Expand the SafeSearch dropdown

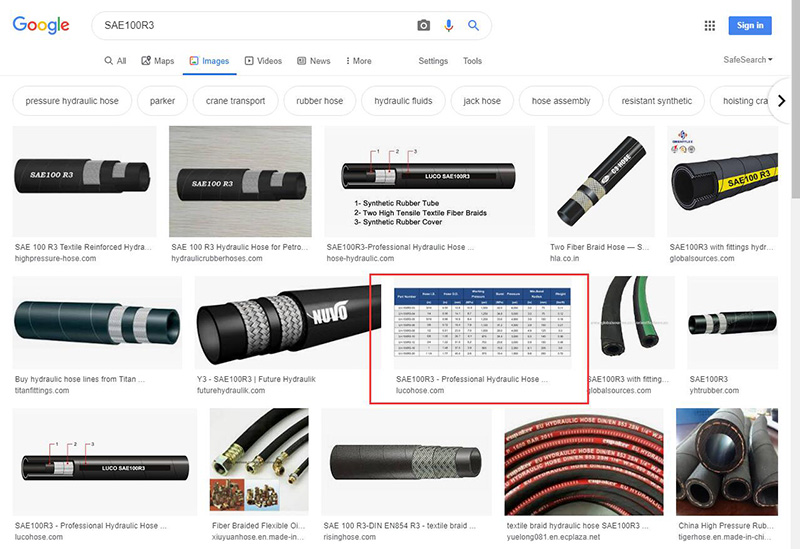(748, 60)
